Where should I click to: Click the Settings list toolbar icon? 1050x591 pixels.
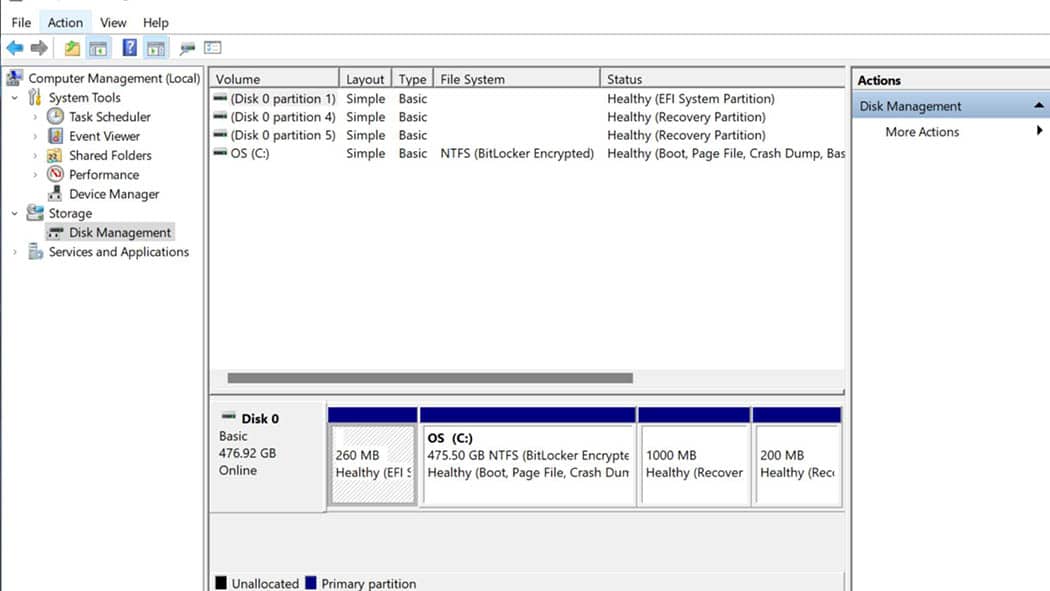[x=213, y=48]
